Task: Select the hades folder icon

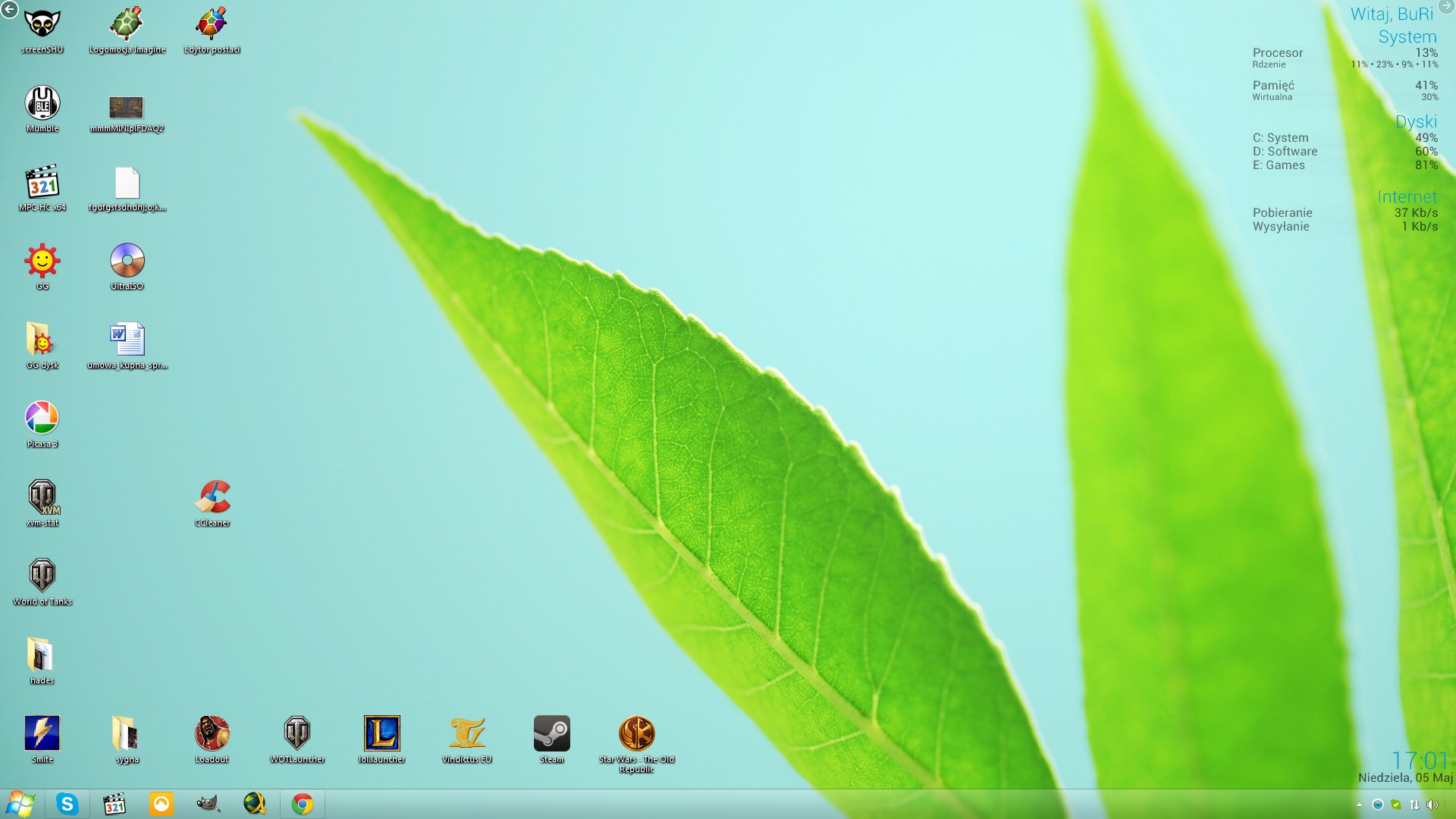Action: pyautogui.click(x=42, y=661)
